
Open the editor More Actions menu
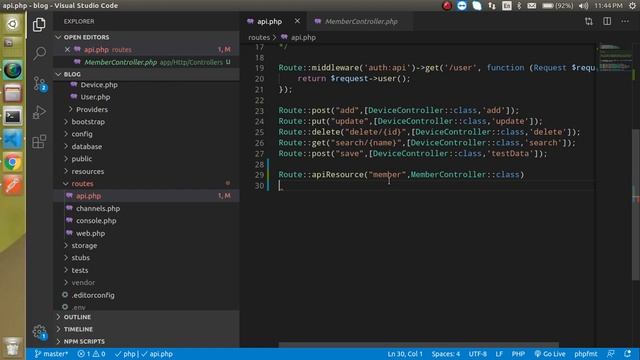625,21
